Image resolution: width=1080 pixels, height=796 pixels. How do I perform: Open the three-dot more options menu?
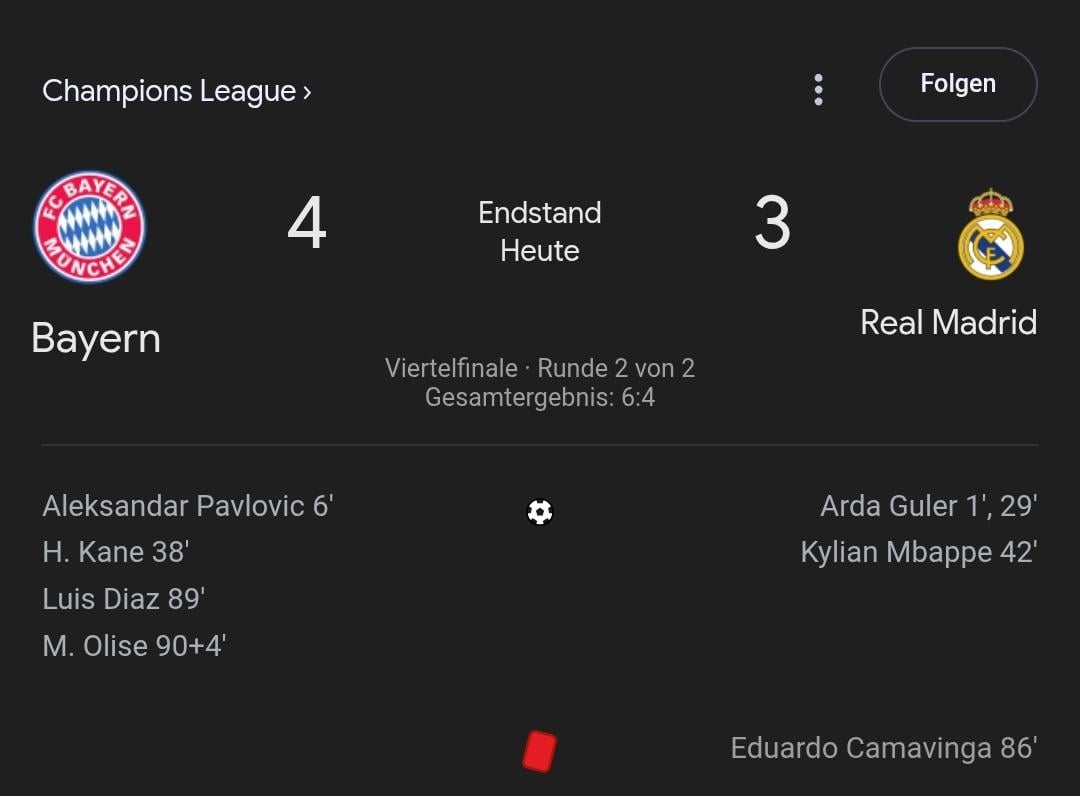click(818, 90)
